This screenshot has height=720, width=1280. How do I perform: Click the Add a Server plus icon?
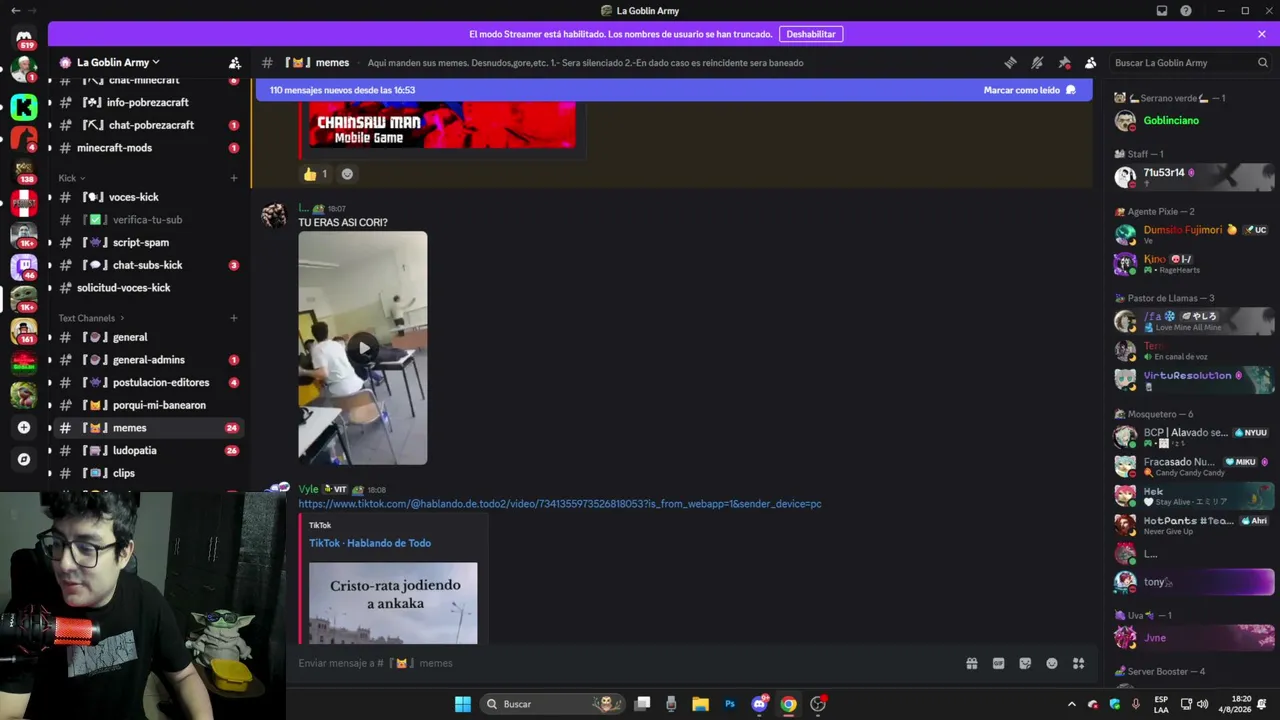pos(24,427)
